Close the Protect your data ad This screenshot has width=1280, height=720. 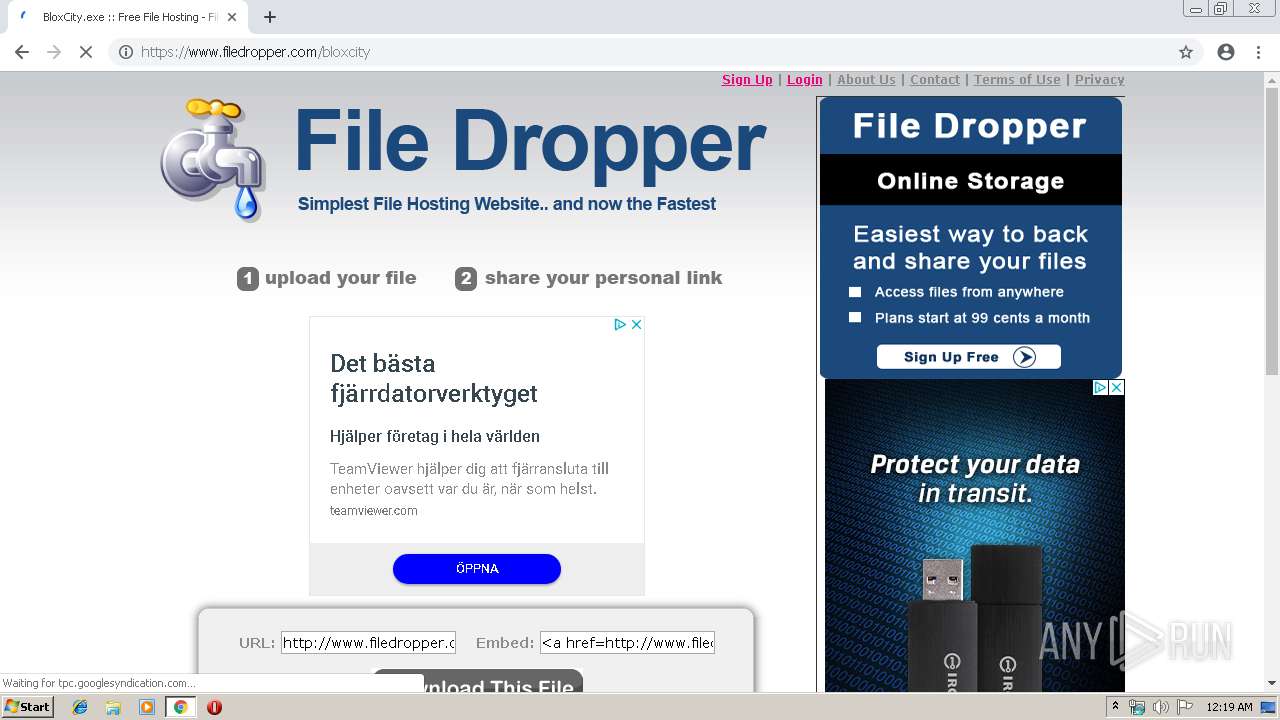(x=1117, y=388)
